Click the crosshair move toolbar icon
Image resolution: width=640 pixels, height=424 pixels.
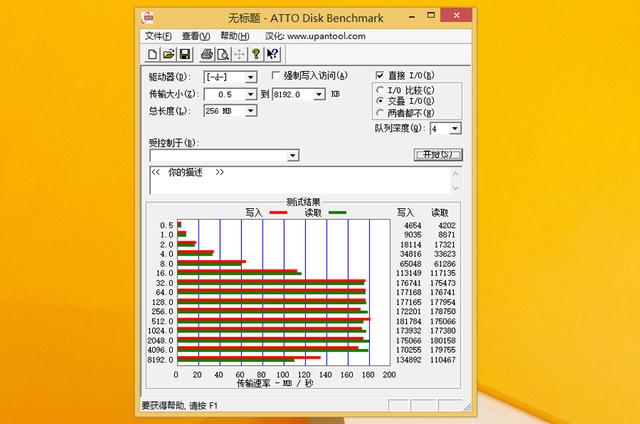click(240, 54)
